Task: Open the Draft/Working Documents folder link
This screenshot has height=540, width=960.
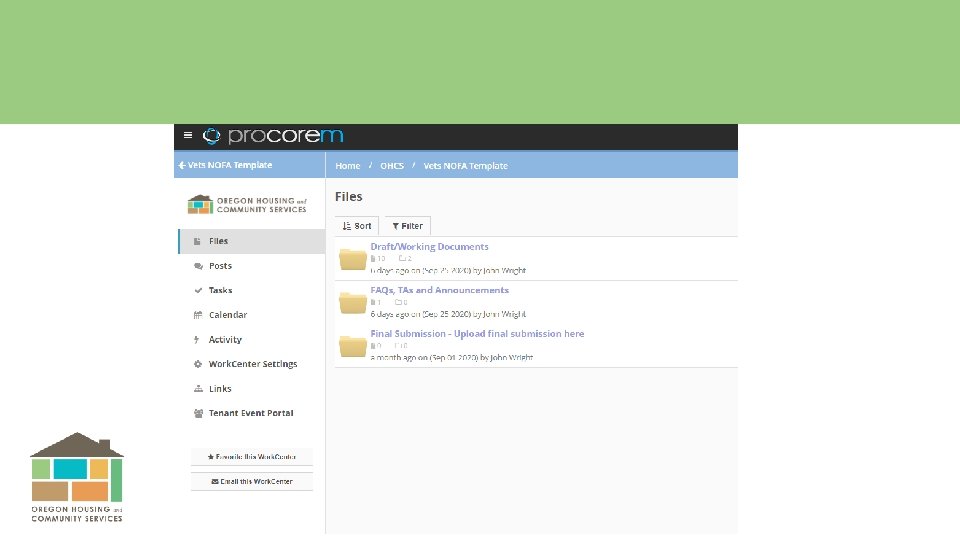Action: coord(429,247)
